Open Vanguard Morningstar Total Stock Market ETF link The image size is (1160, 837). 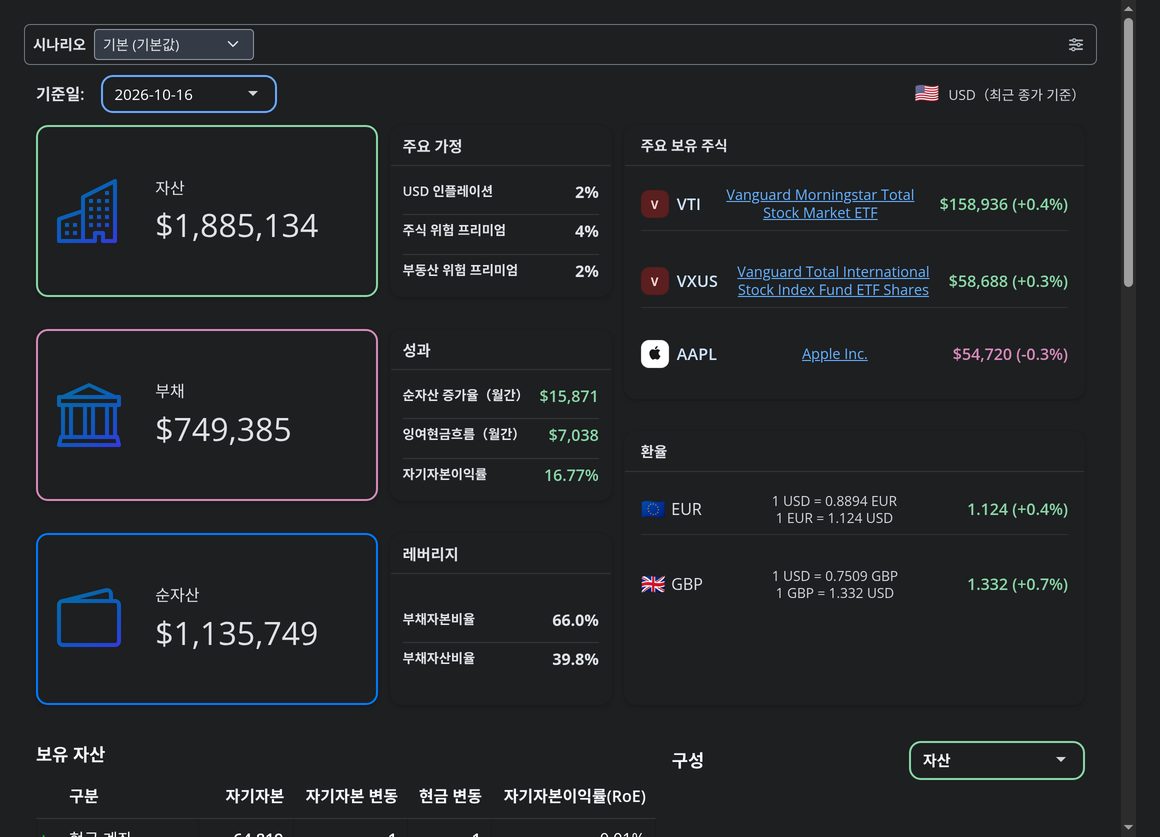click(820, 204)
